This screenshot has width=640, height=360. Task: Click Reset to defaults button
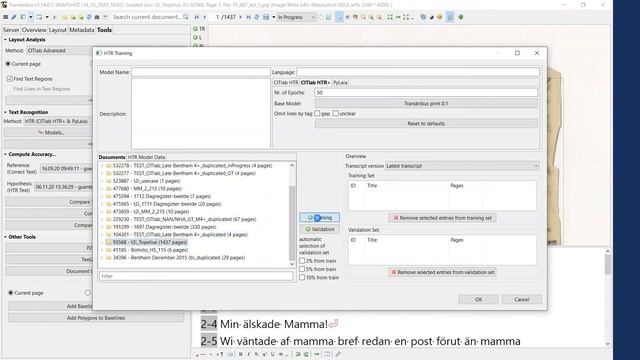click(426, 123)
